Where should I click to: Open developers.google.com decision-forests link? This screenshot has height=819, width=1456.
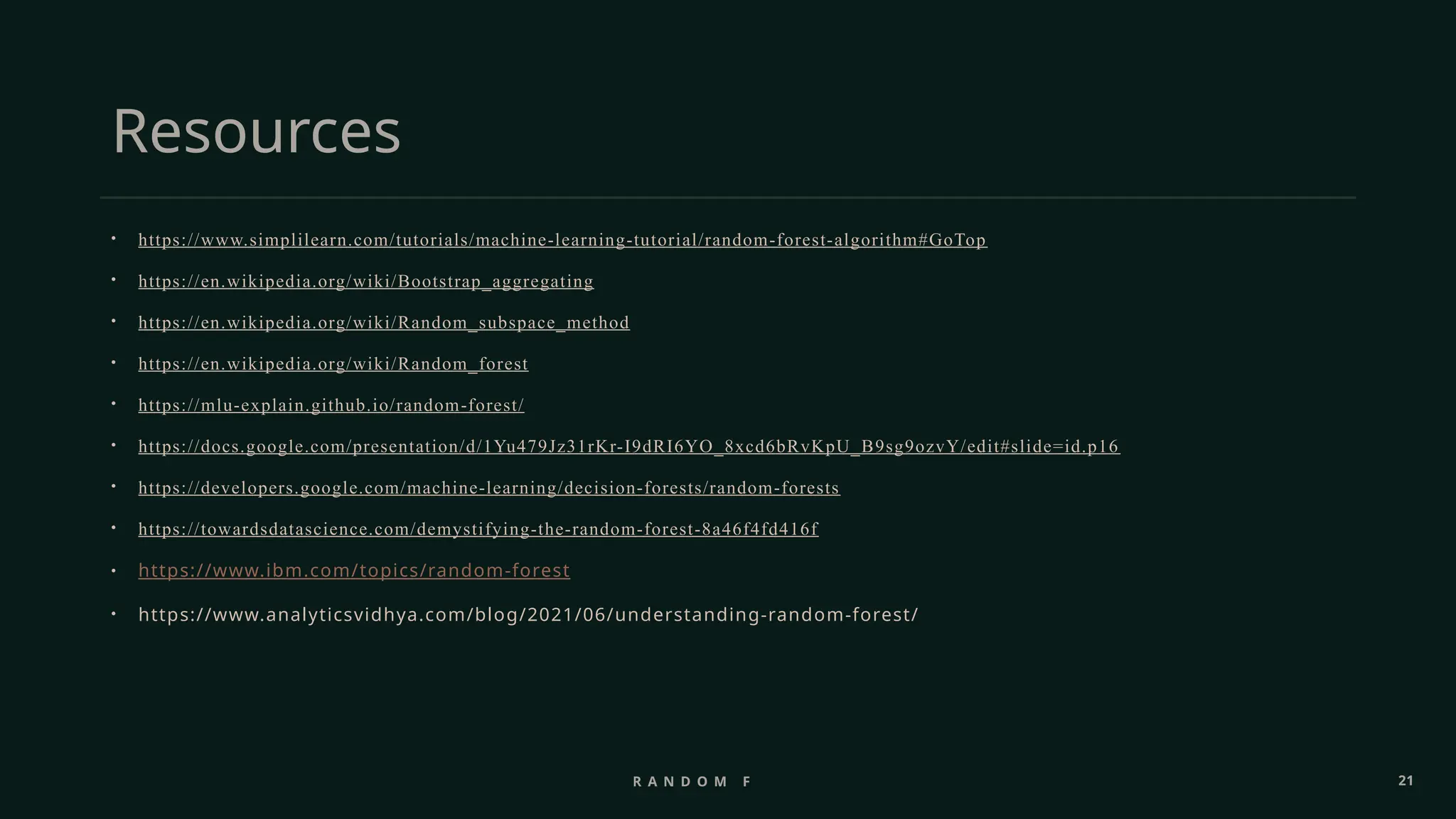point(488,488)
